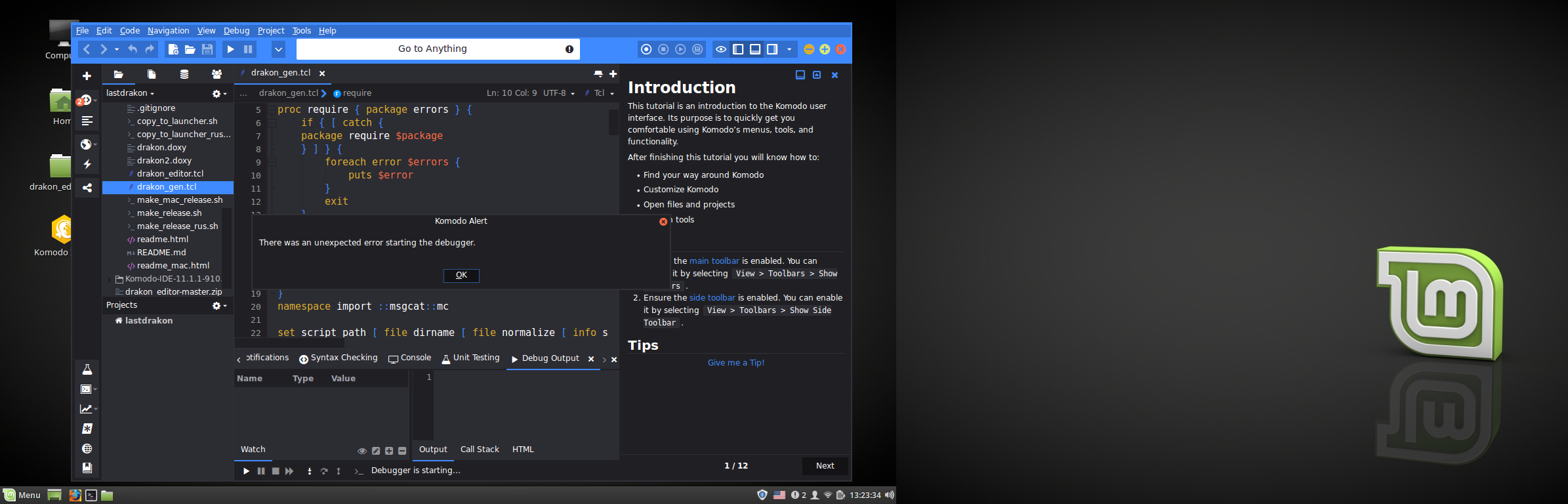Open the lastdrakon places root dropdown

click(x=131, y=93)
